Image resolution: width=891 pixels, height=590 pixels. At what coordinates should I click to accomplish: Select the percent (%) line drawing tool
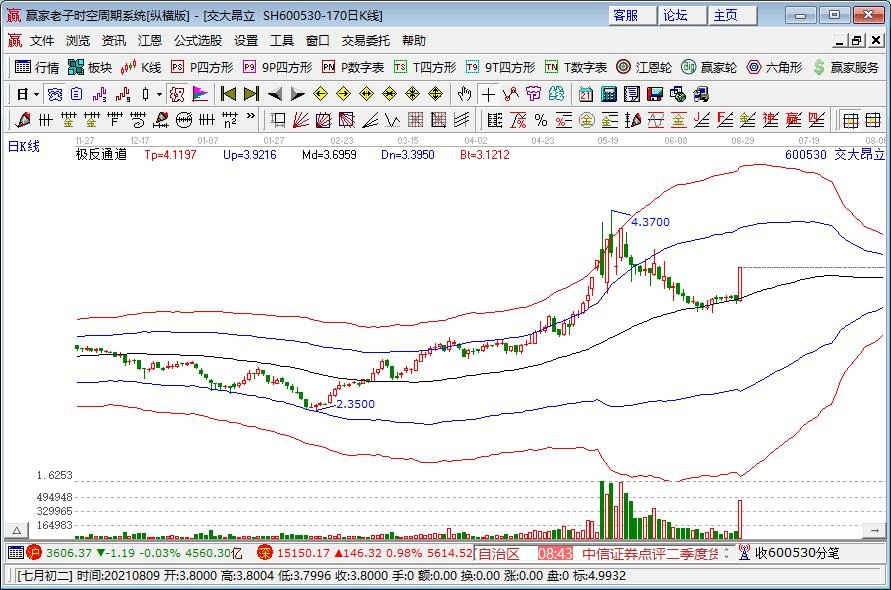540,120
